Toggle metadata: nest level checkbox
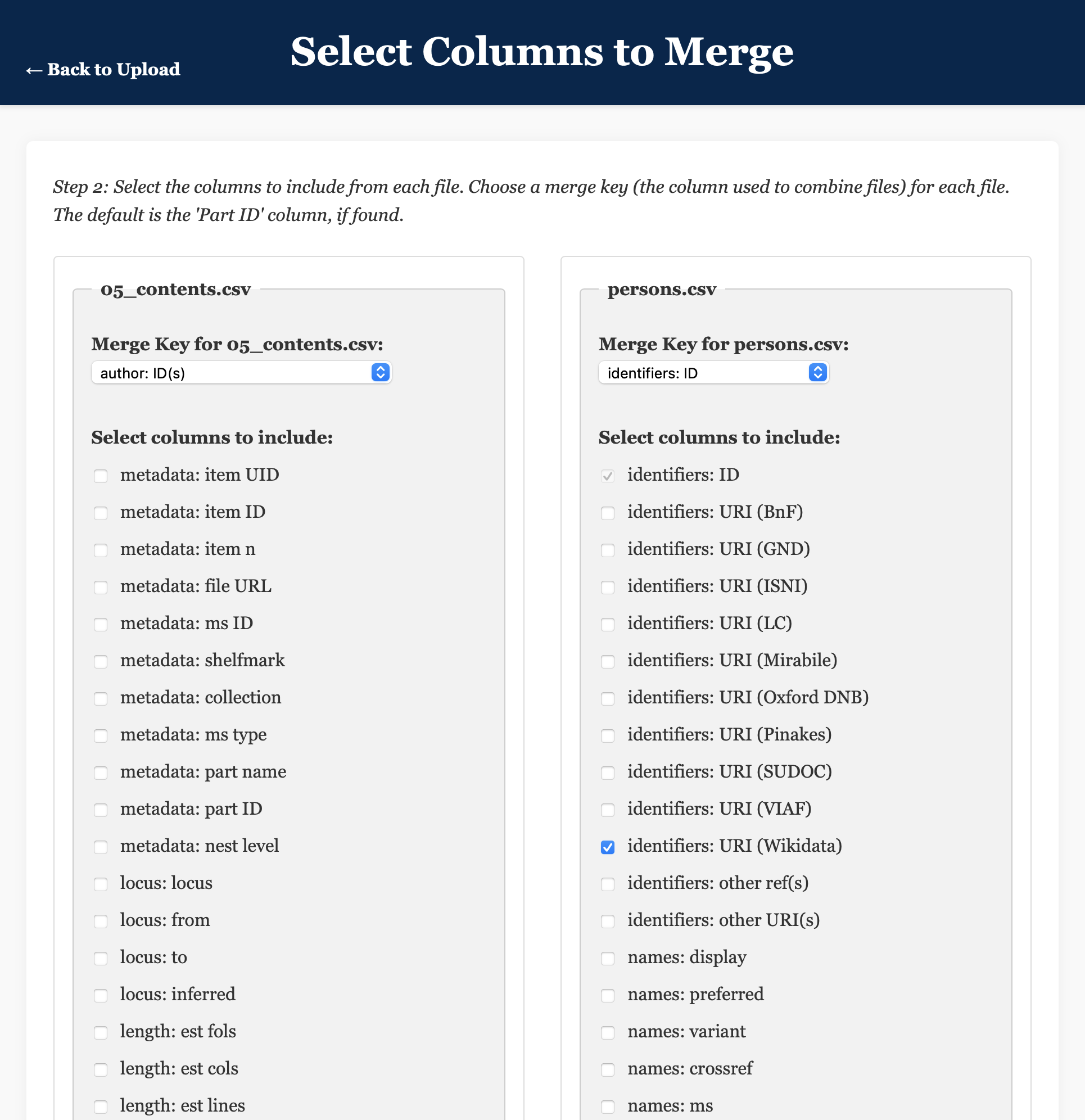 [101, 847]
